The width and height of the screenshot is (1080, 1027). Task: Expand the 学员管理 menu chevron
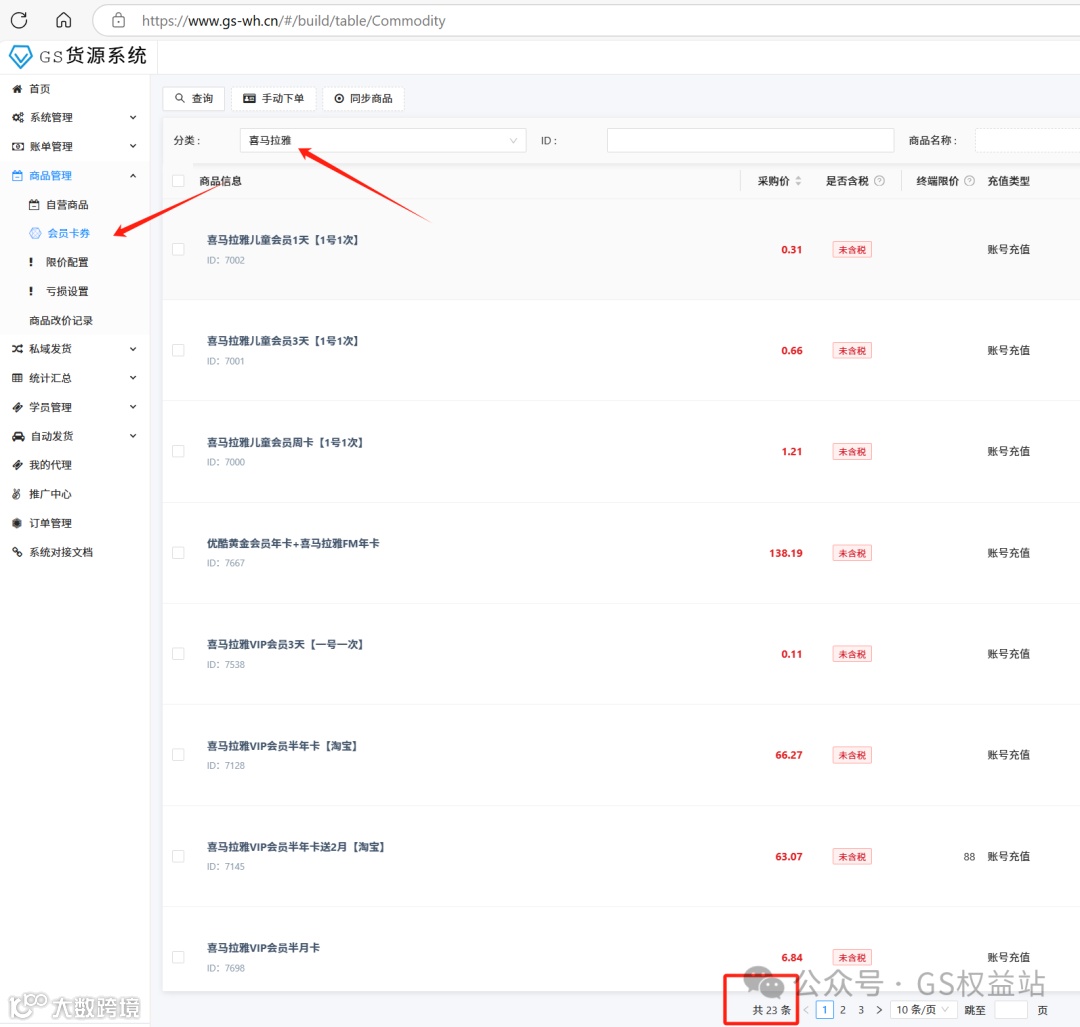pos(133,407)
